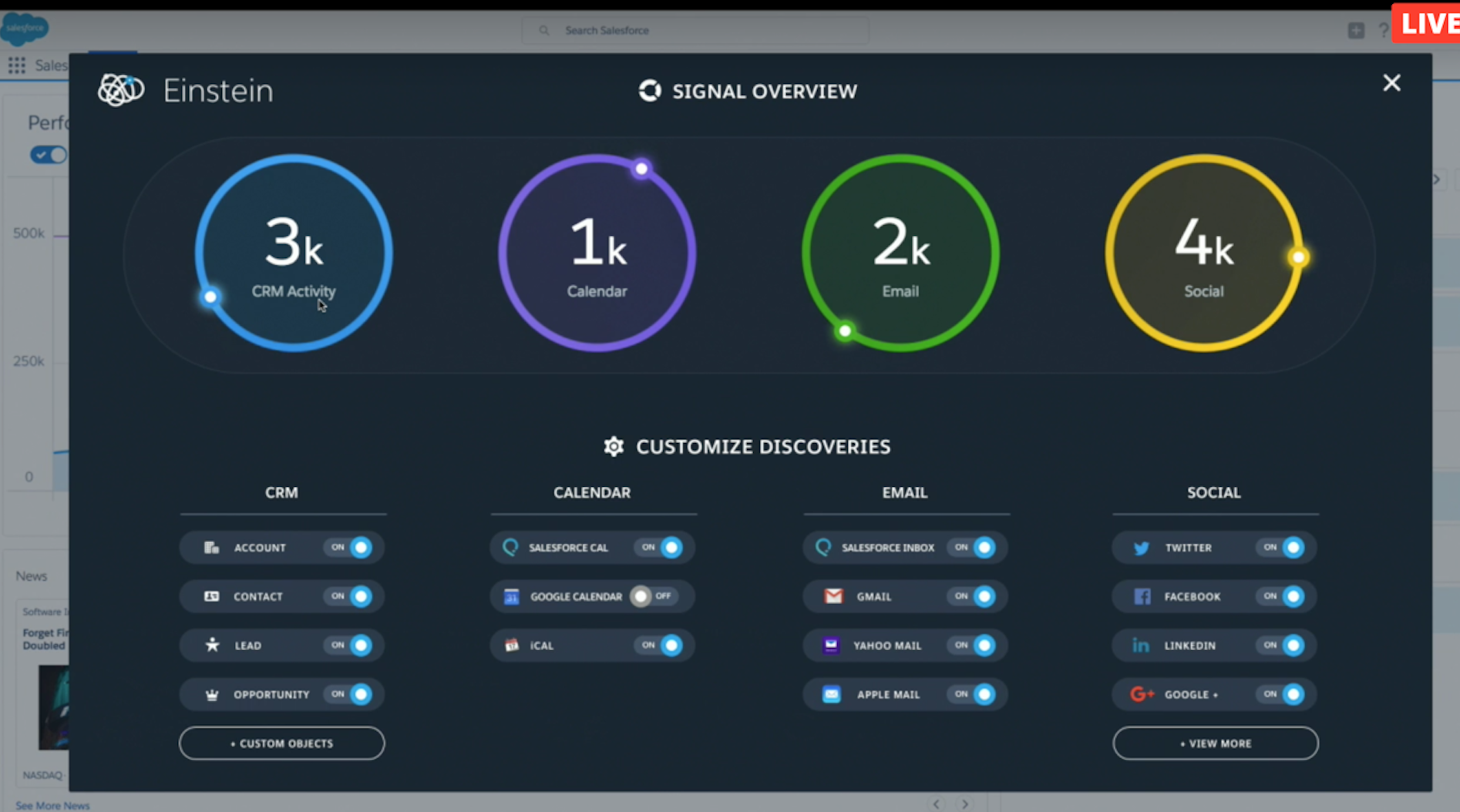Expand Custom Objects list
This screenshot has width=1460, height=812.
click(x=282, y=743)
